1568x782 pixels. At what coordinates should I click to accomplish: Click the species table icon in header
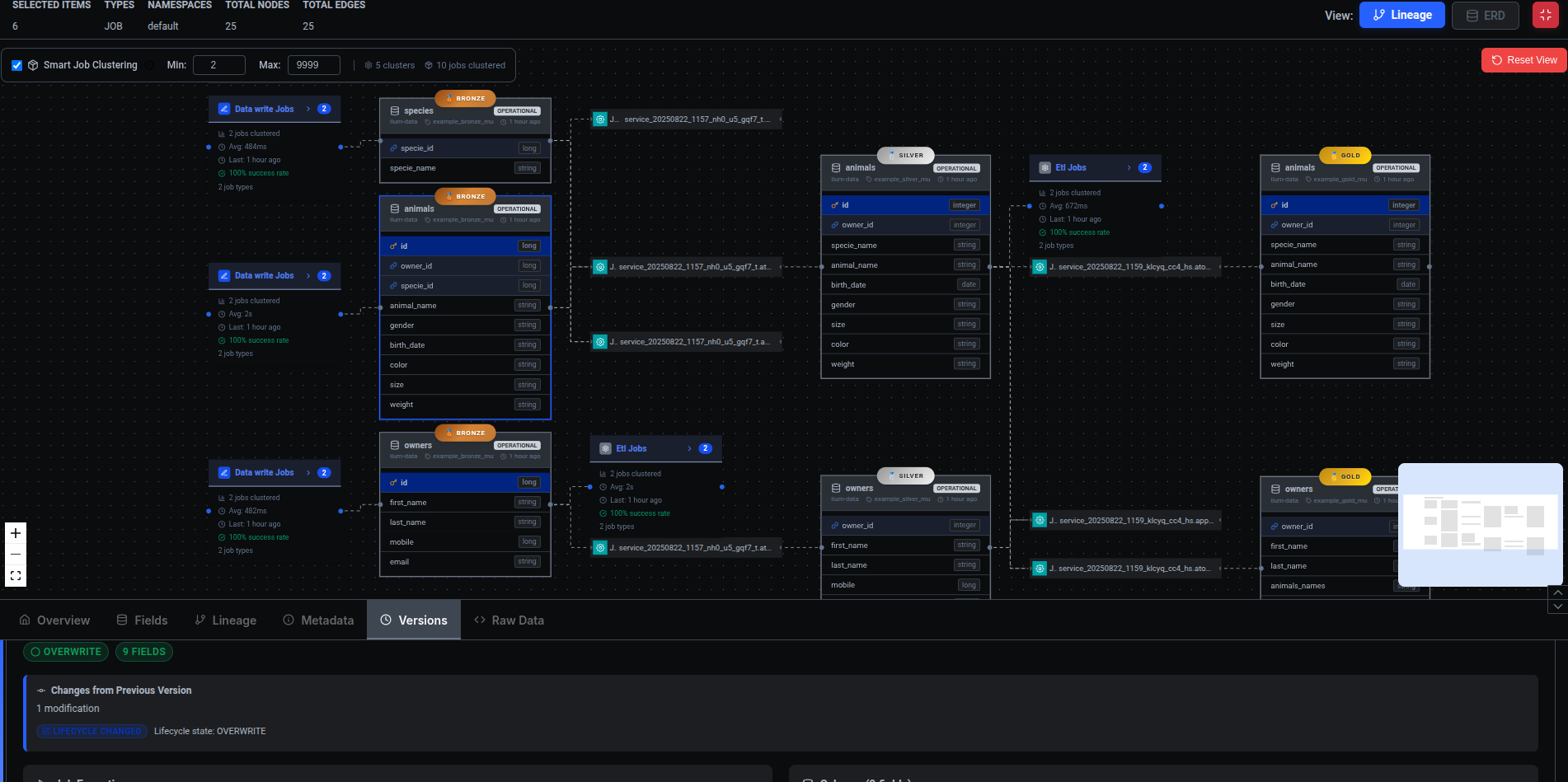click(x=395, y=110)
